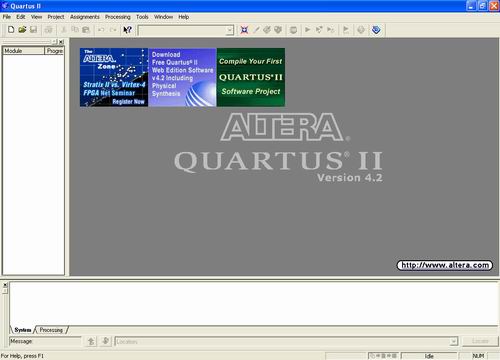Open the Assignments menu
This screenshot has width=500, height=360.
point(85,17)
